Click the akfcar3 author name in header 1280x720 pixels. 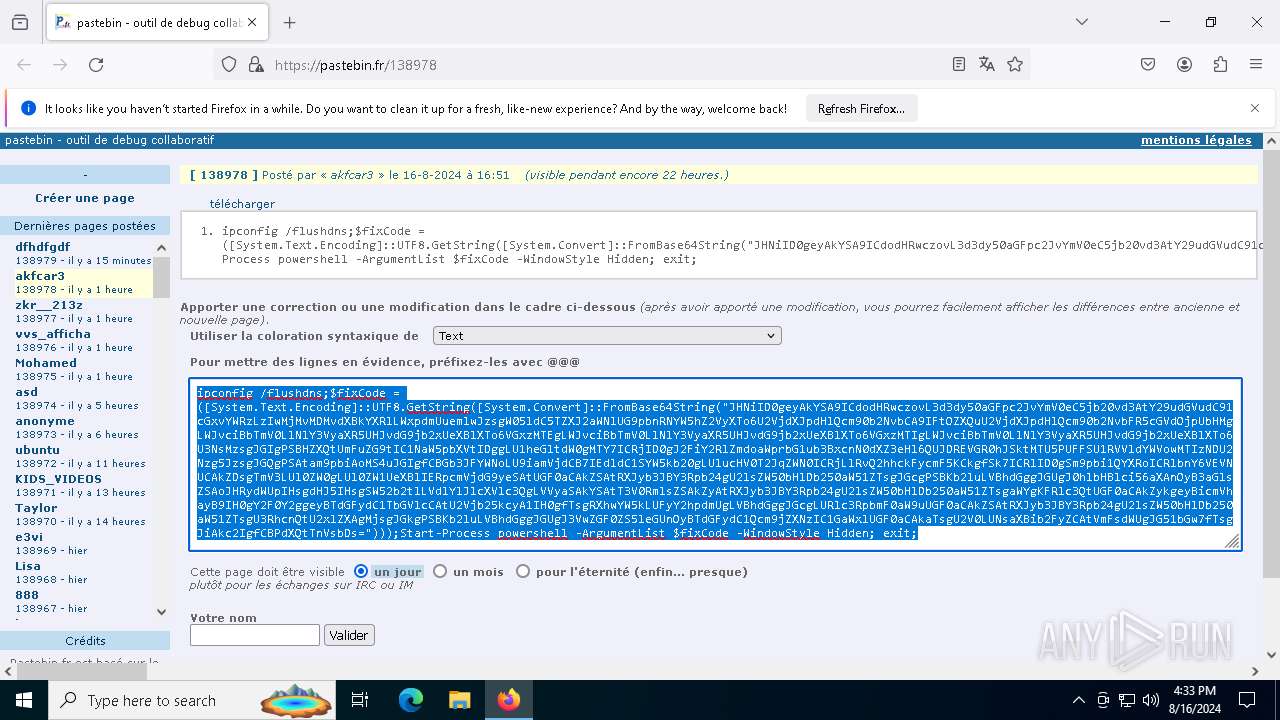[x=352, y=175]
